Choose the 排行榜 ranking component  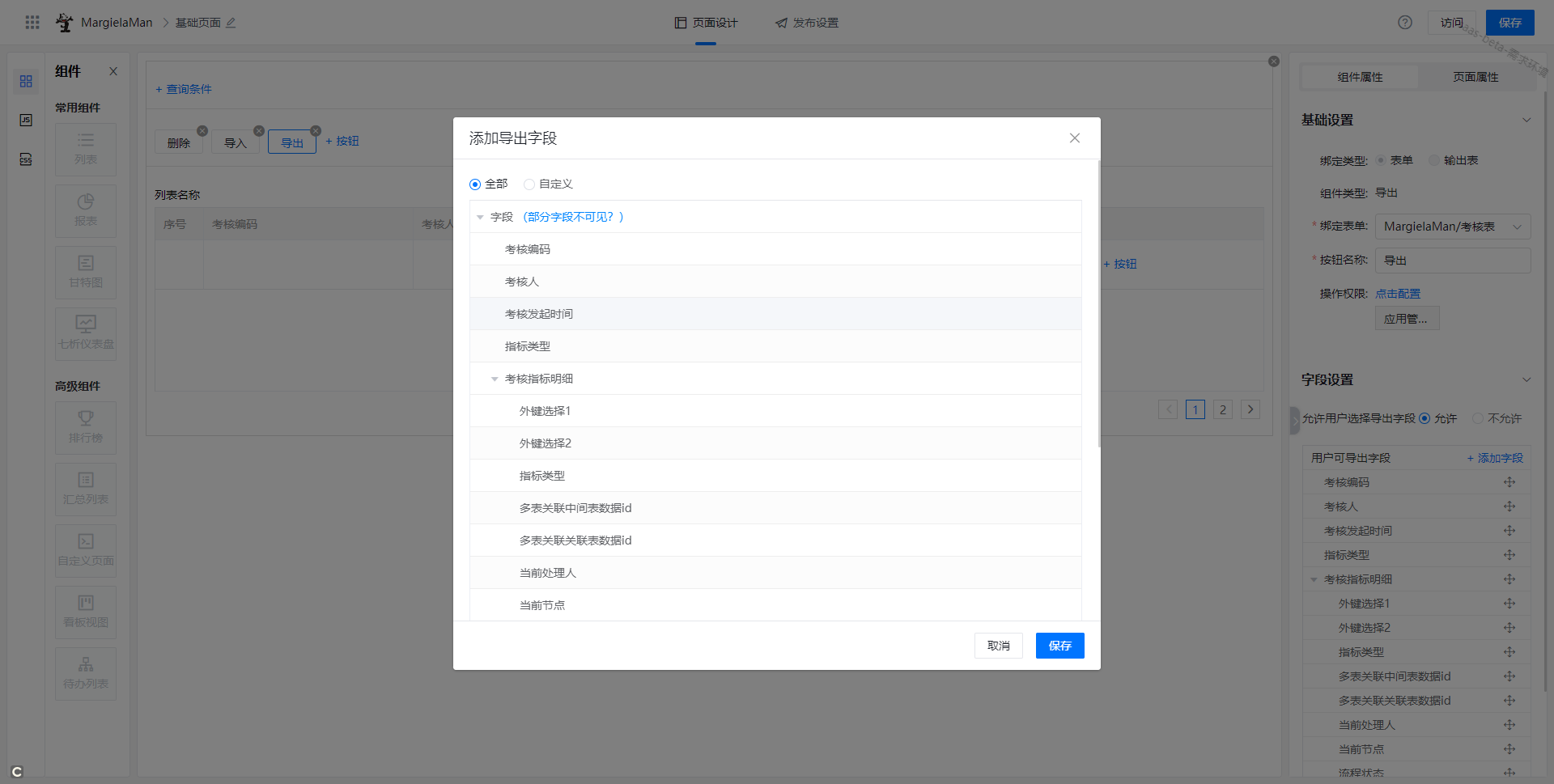click(86, 428)
